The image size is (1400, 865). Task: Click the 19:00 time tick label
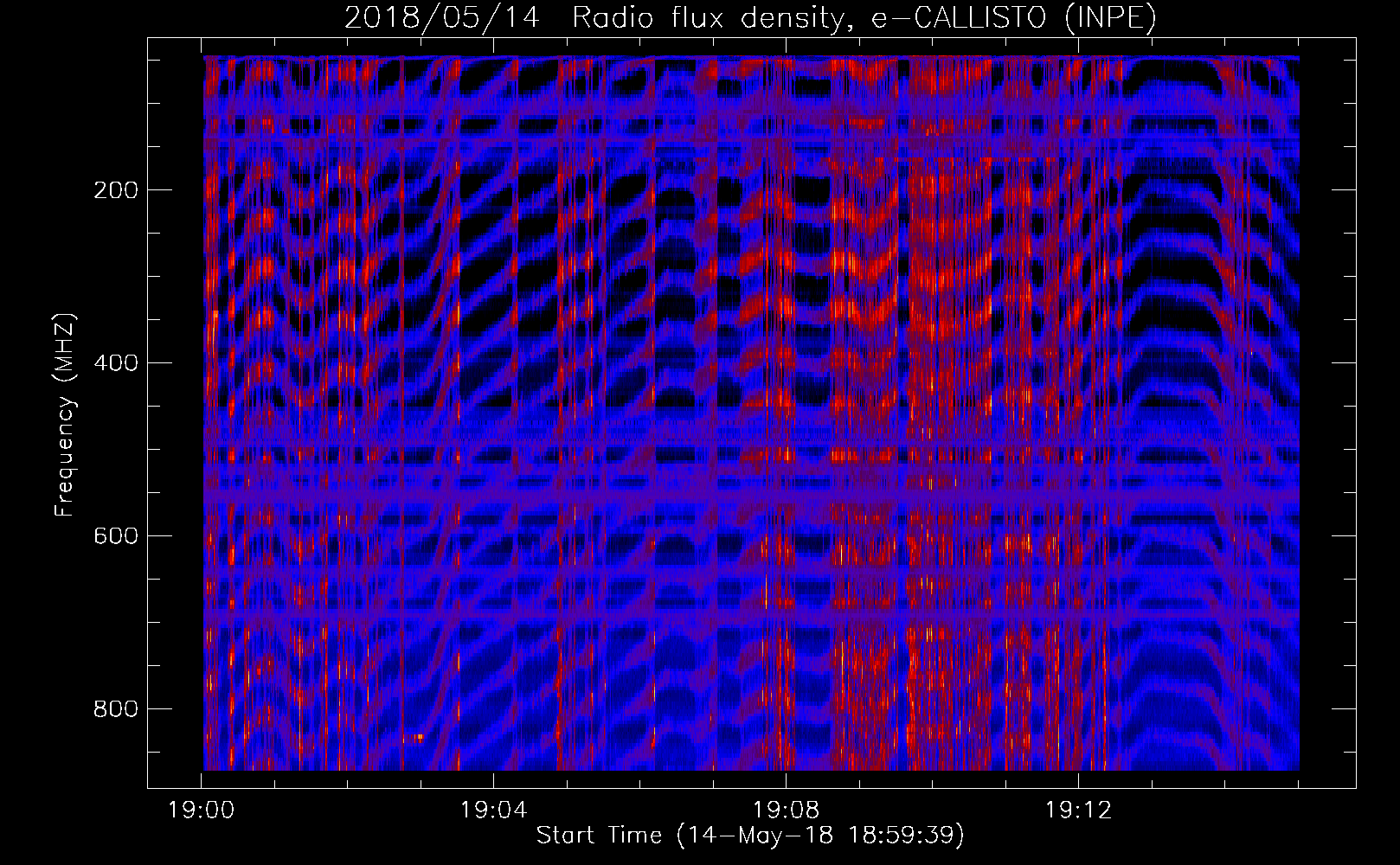(x=202, y=811)
